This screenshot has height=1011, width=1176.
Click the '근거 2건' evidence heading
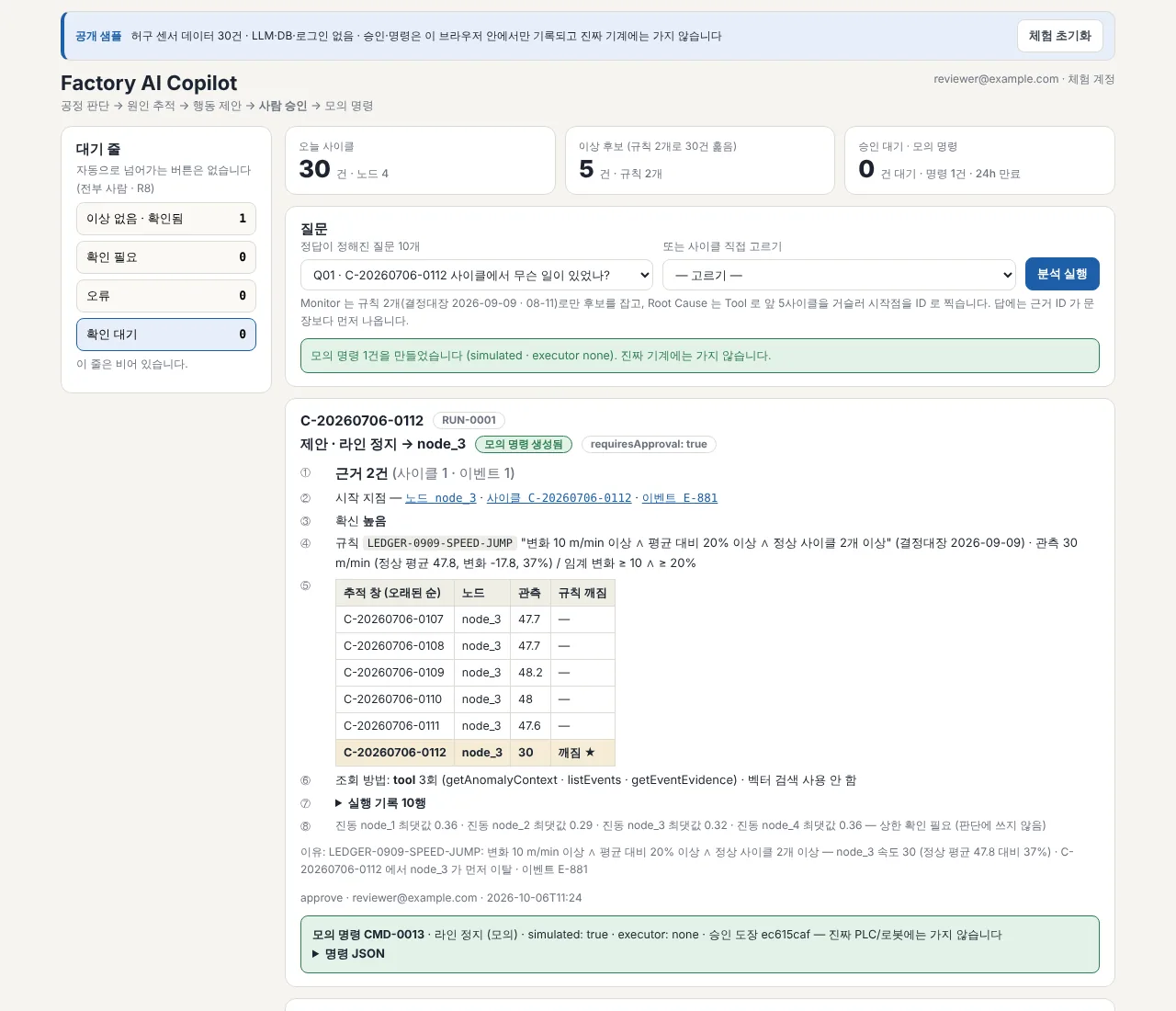[x=361, y=473]
